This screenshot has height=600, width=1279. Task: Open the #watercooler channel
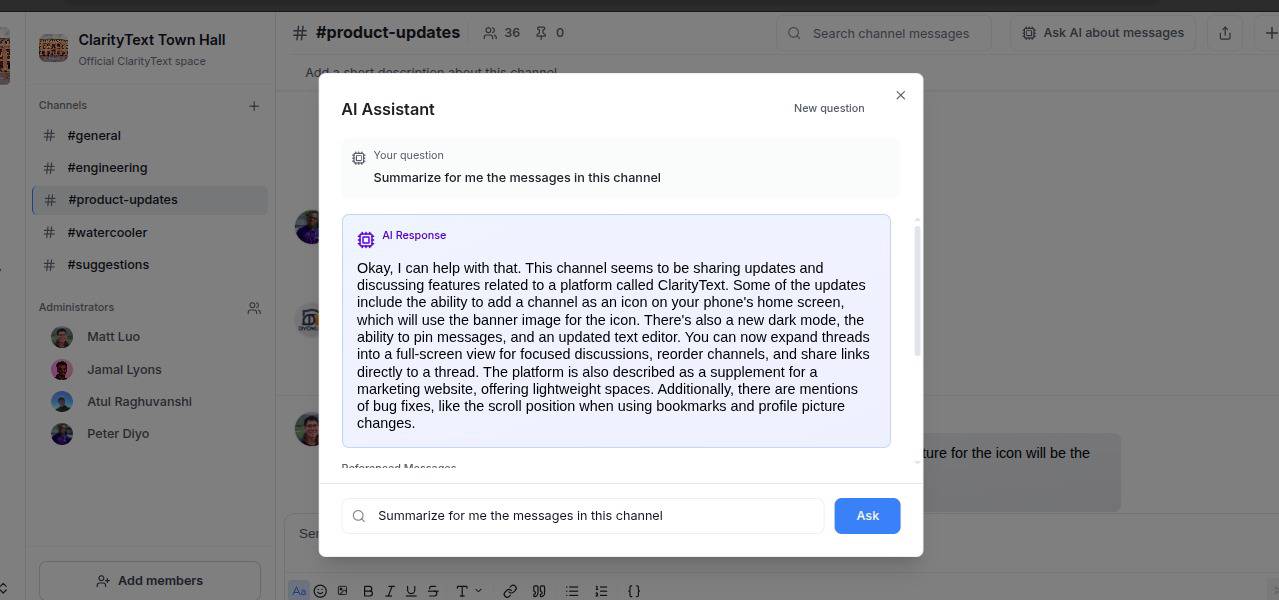coord(150,232)
